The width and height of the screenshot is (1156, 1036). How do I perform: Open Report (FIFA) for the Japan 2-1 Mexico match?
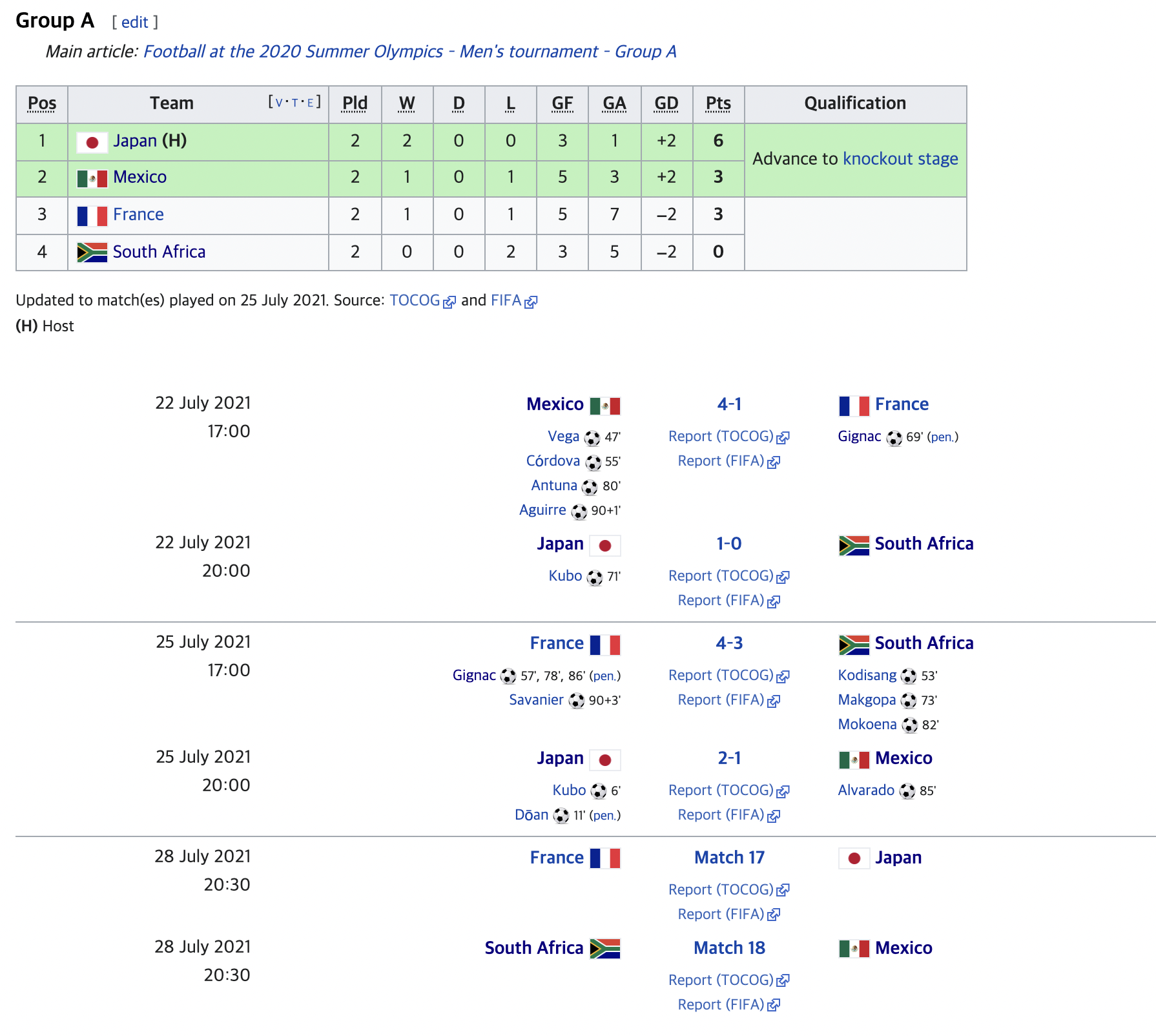[728, 815]
